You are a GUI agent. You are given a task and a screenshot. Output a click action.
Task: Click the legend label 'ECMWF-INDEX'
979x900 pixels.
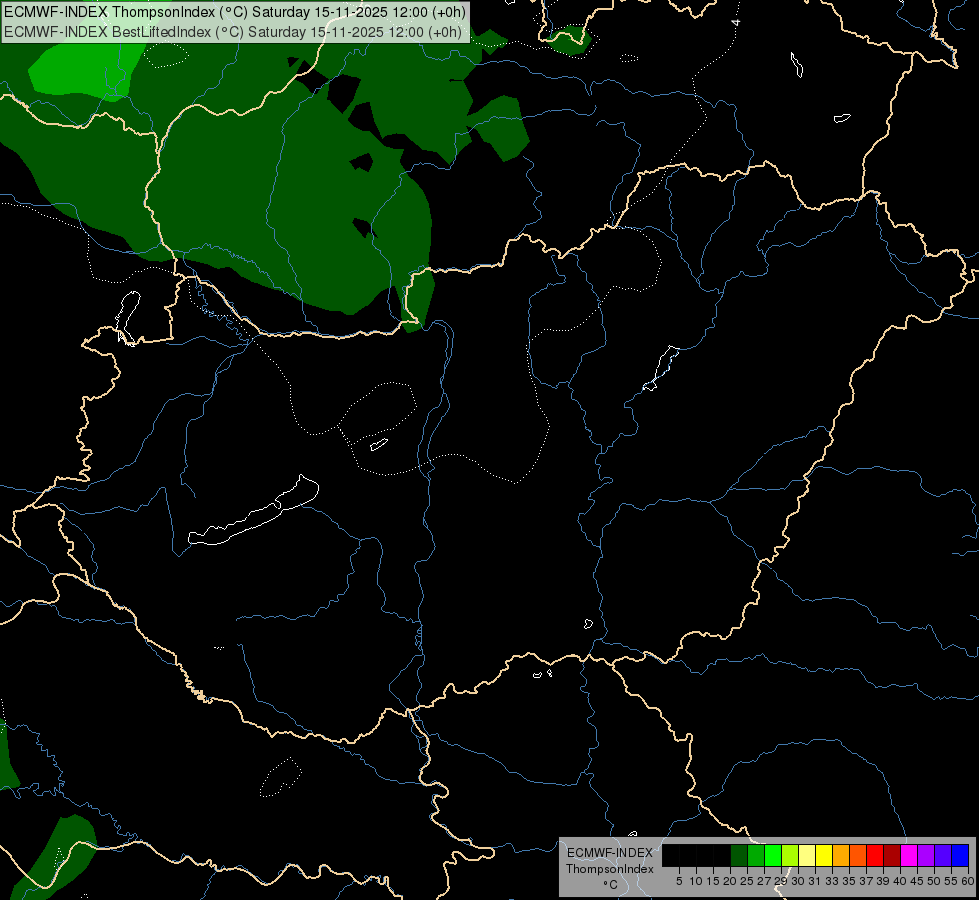610,853
